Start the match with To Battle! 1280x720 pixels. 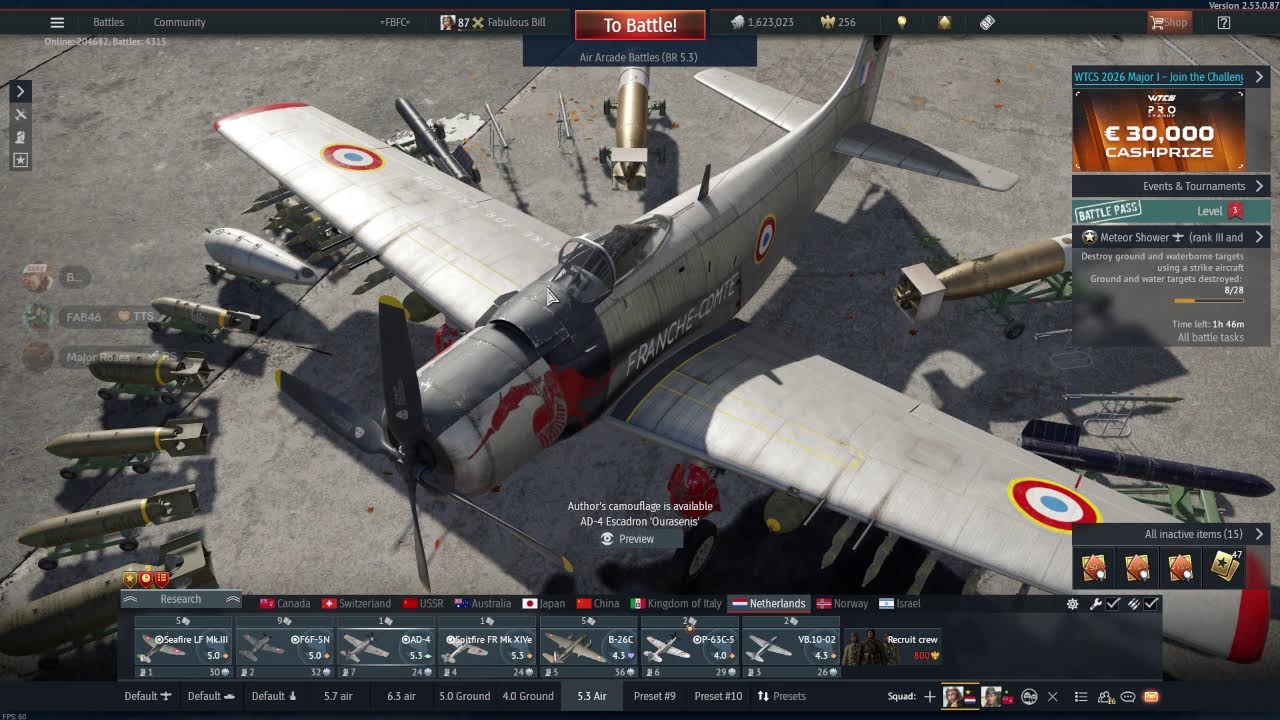click(640, 25)
